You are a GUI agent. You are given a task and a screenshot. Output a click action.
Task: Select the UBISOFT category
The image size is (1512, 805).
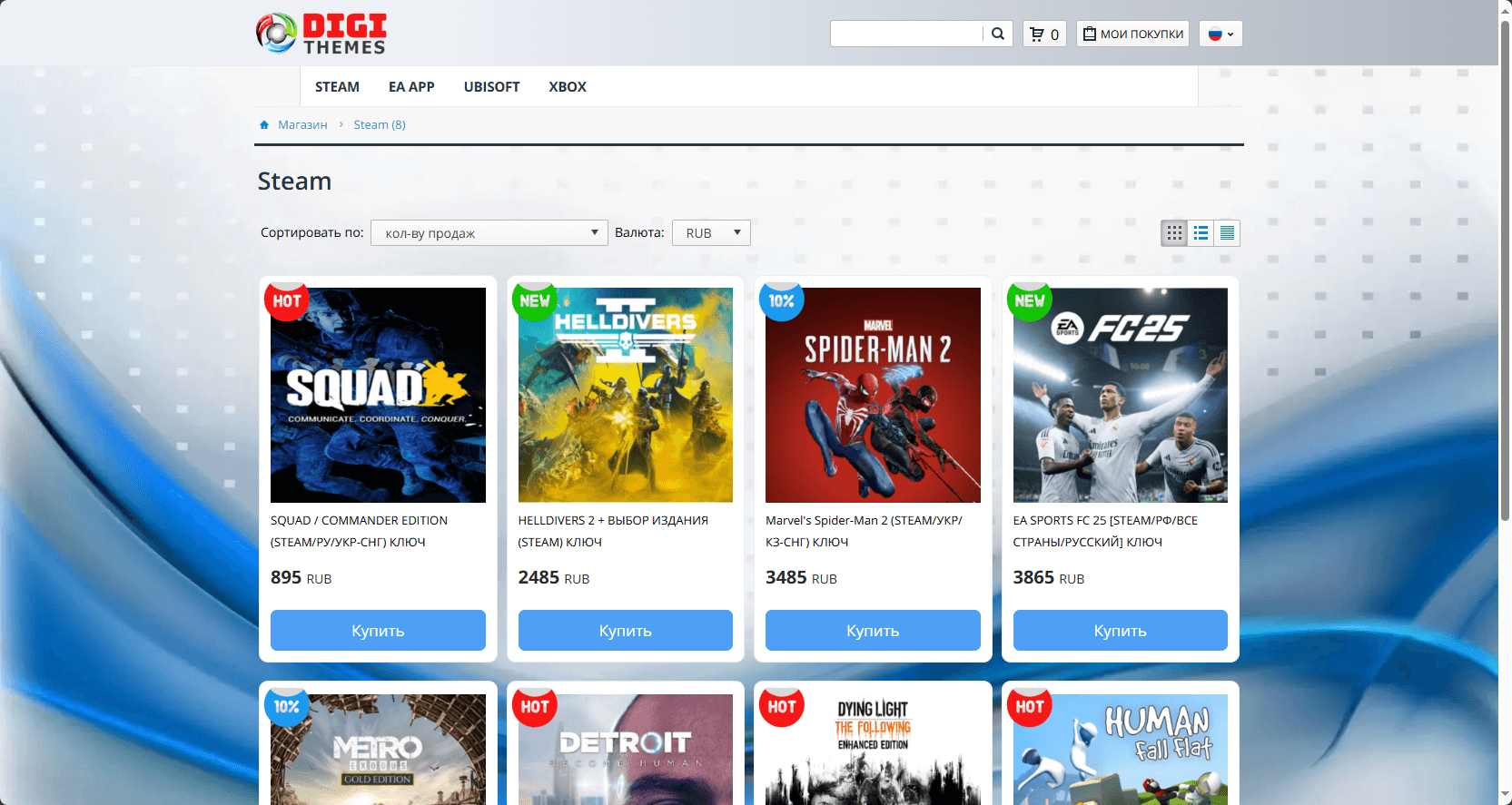point(491,87)
